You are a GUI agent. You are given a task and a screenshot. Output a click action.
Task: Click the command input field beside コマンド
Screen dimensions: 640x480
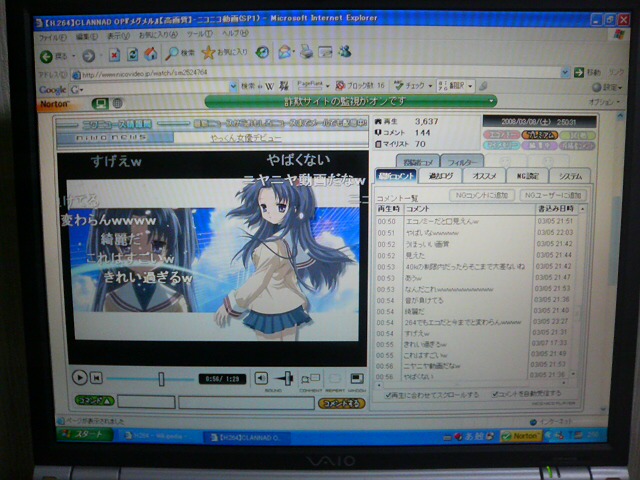pos(147,402)
